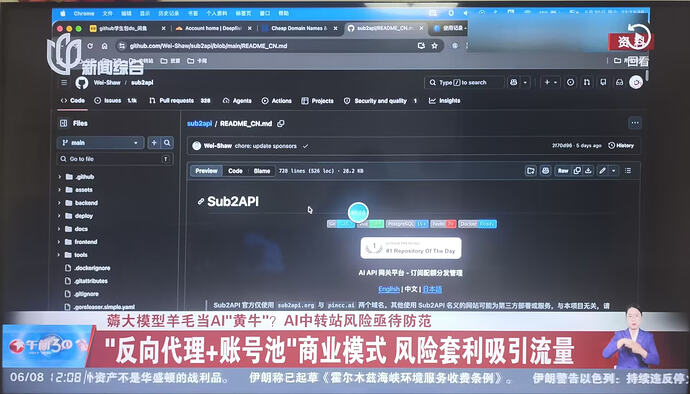Open the repositories icon in GitHub header
This screenshot has width=690, height=394.
tap(603, 82)
